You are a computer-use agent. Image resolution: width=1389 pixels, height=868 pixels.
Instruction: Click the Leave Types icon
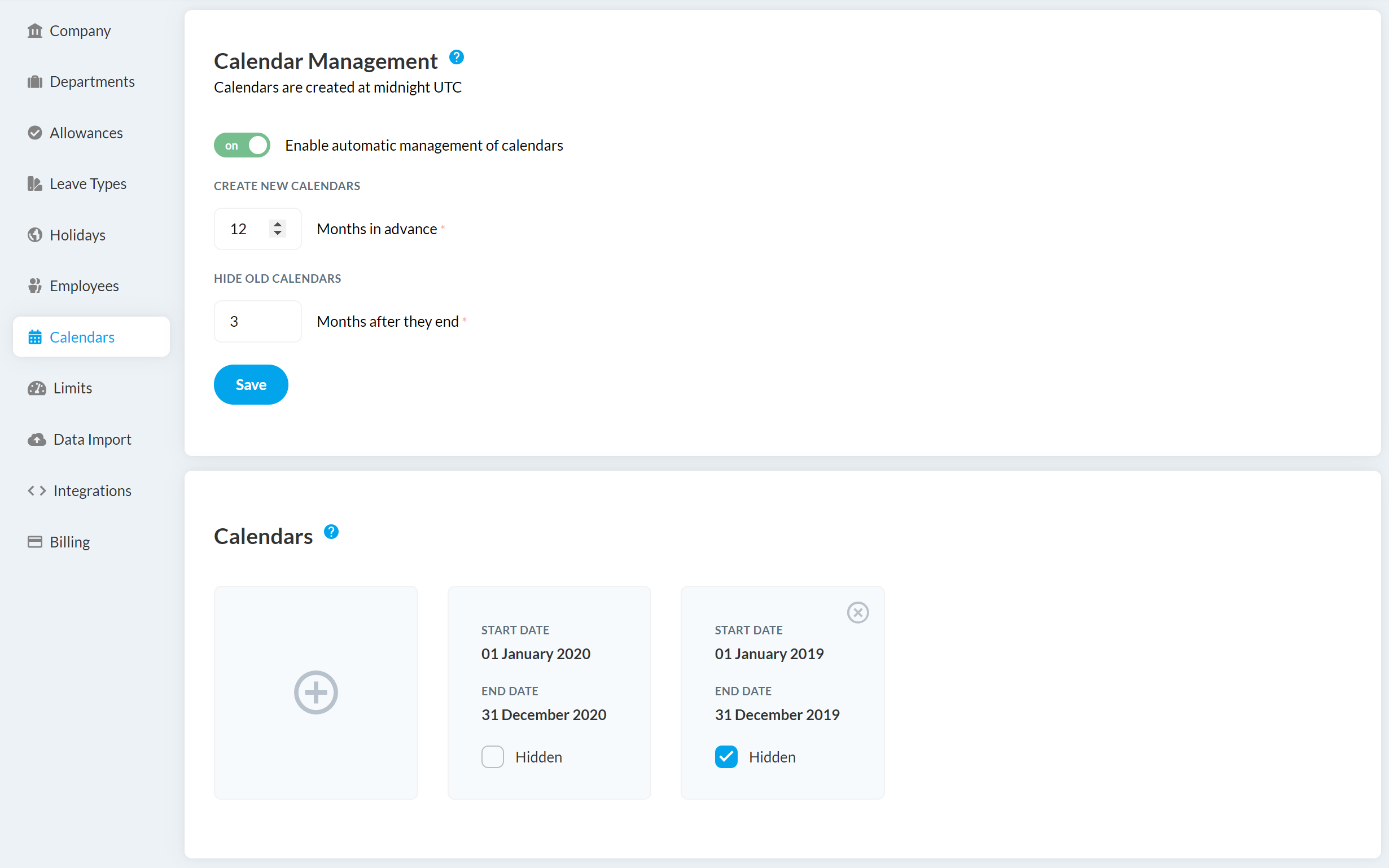(35, 184)
